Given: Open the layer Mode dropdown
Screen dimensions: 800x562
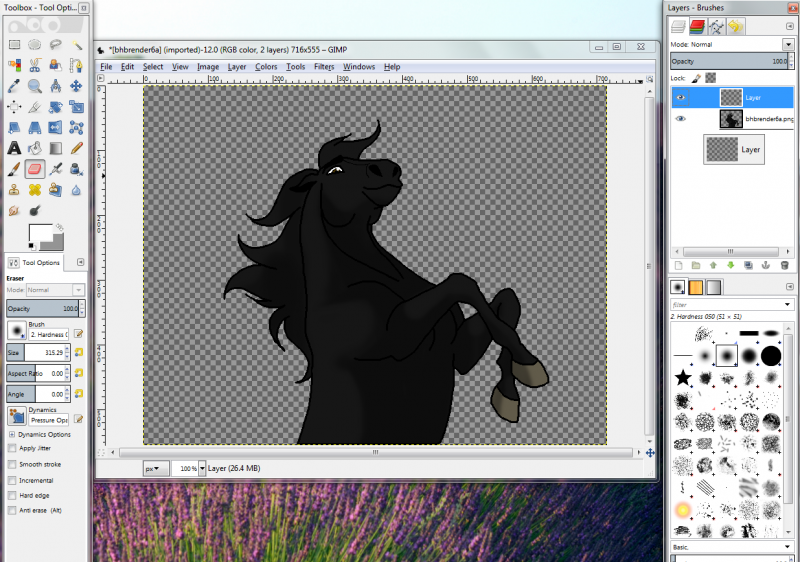Looking at the screenshot, I should click(x=788, y=44).
